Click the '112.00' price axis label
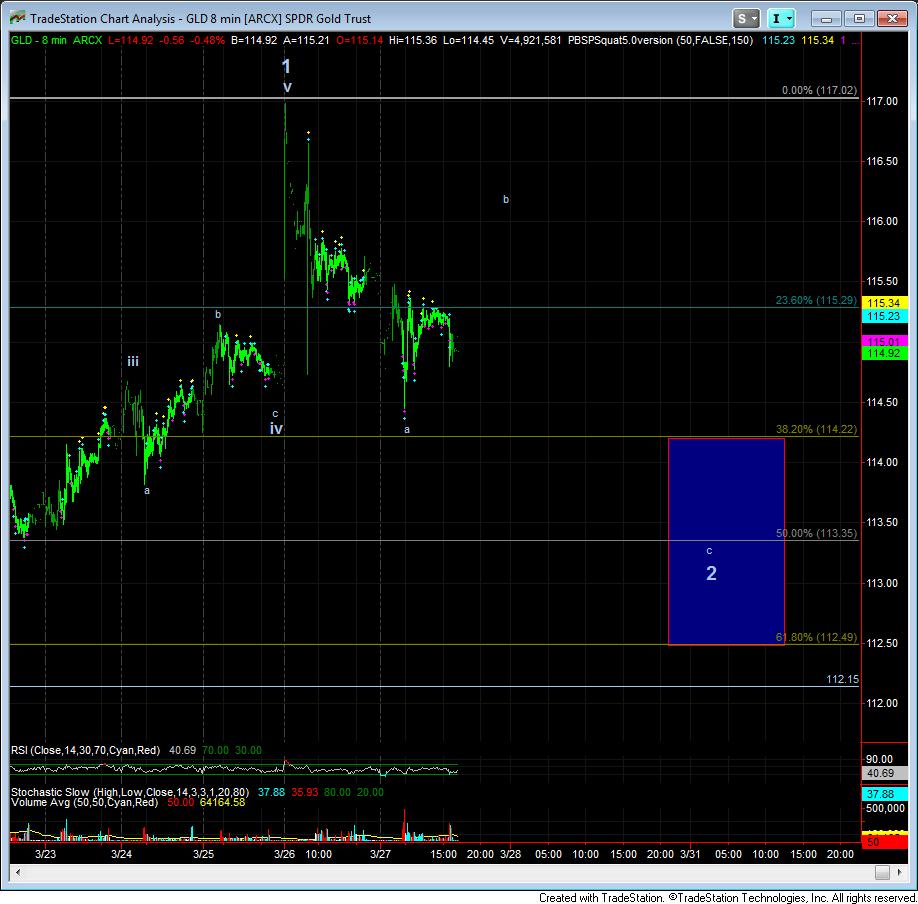918x904 pixels. [x=882, y=703]
